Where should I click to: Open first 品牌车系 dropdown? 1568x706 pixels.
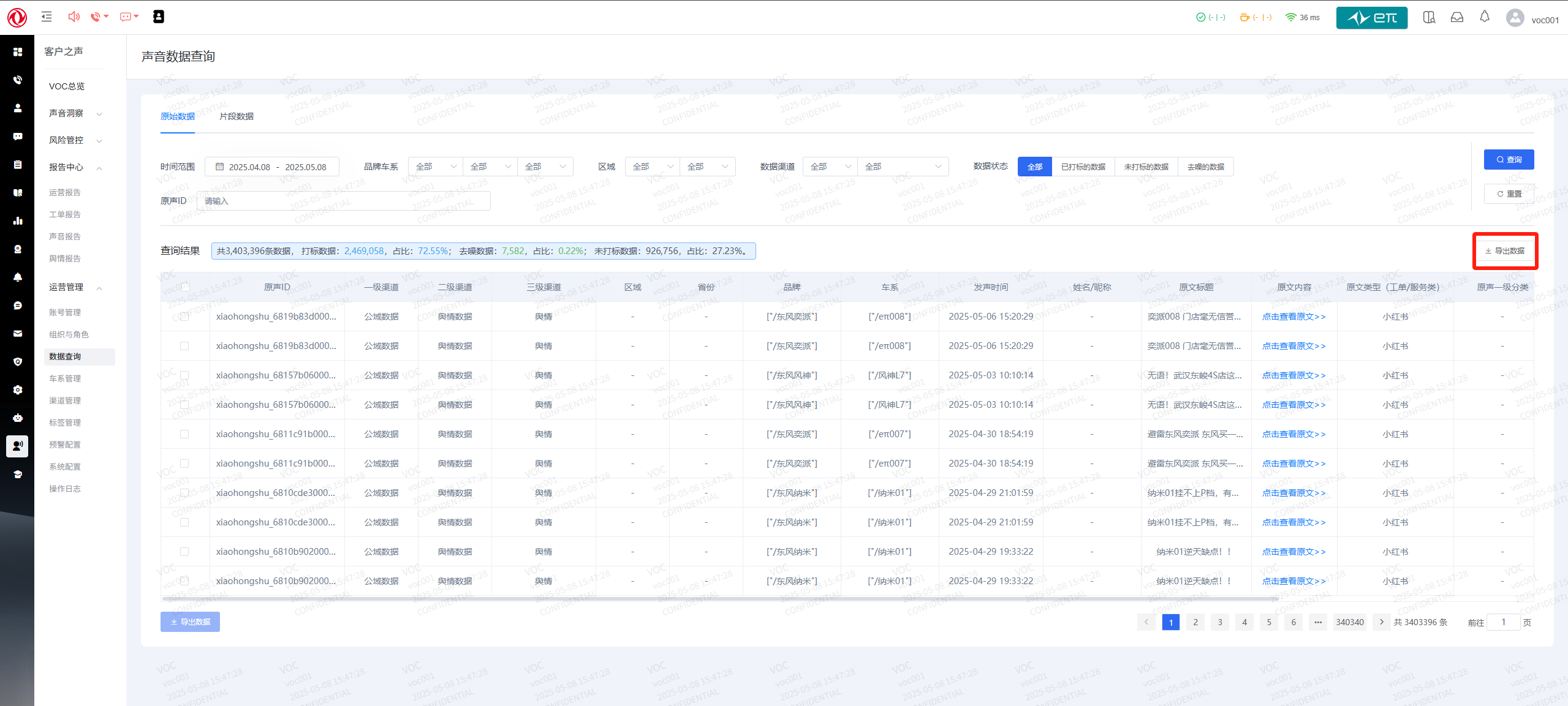(436, 167)
